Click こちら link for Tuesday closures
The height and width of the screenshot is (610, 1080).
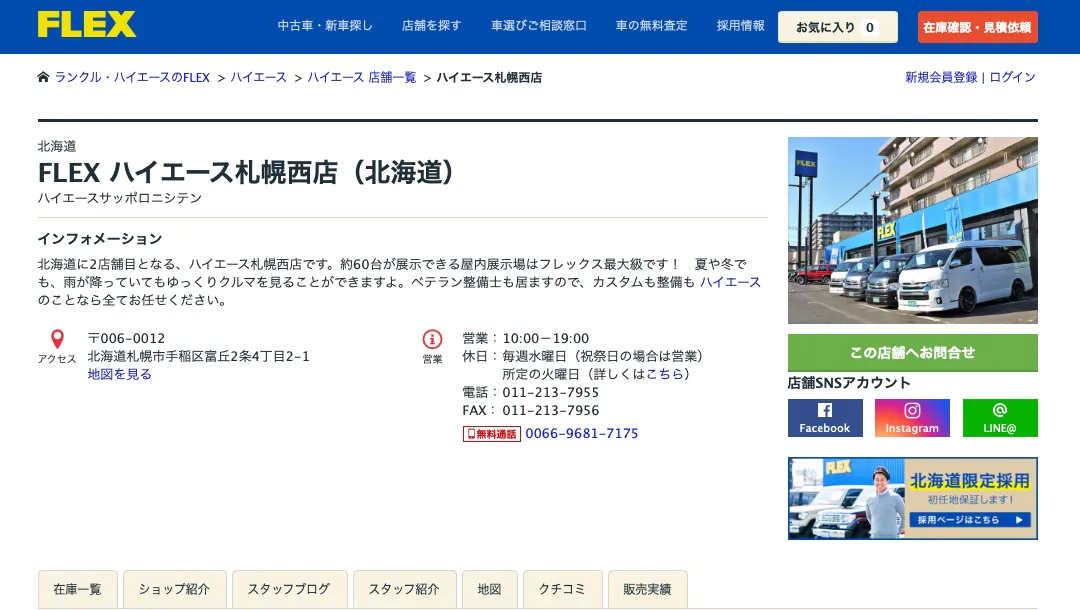[665, 374]
